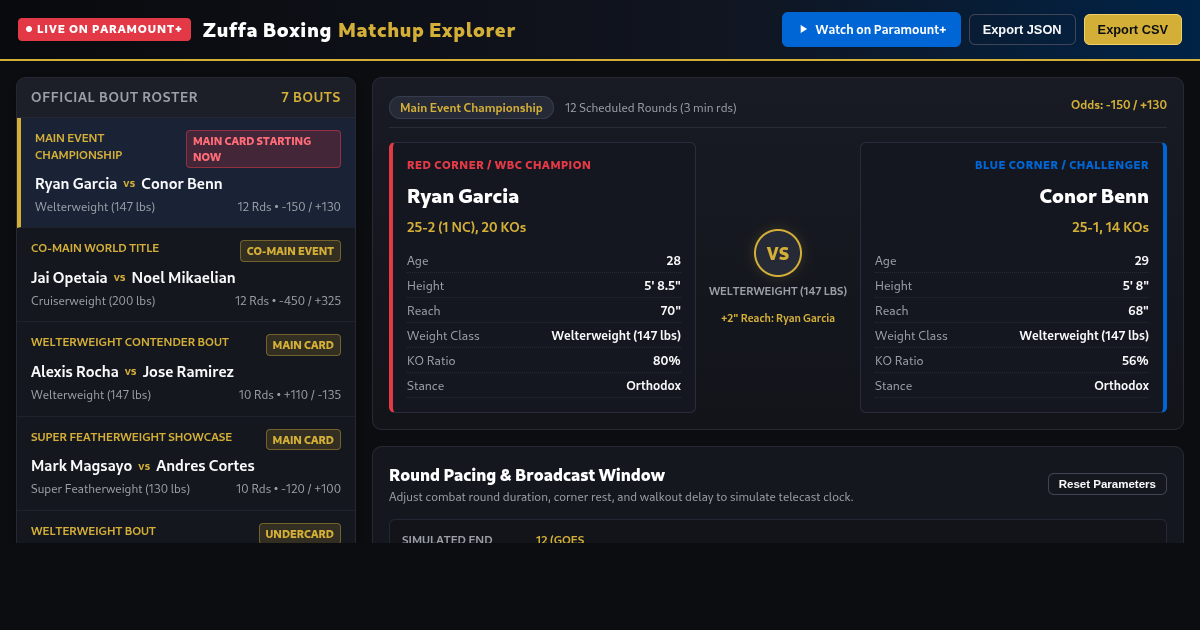Click Conor Benn's record 25-1, 14 KOs

pos(1110,227)
